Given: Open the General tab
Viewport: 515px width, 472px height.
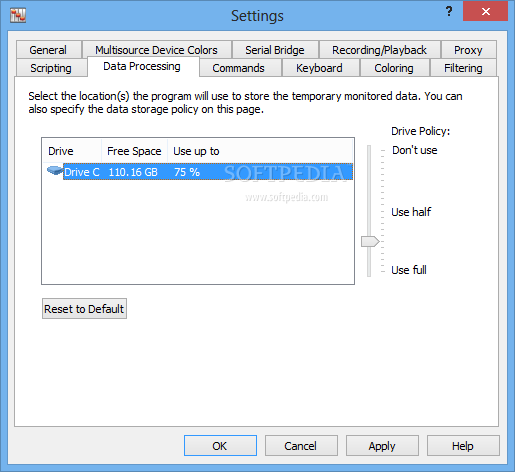Looking at the screenshot, I should click(48, 50).
